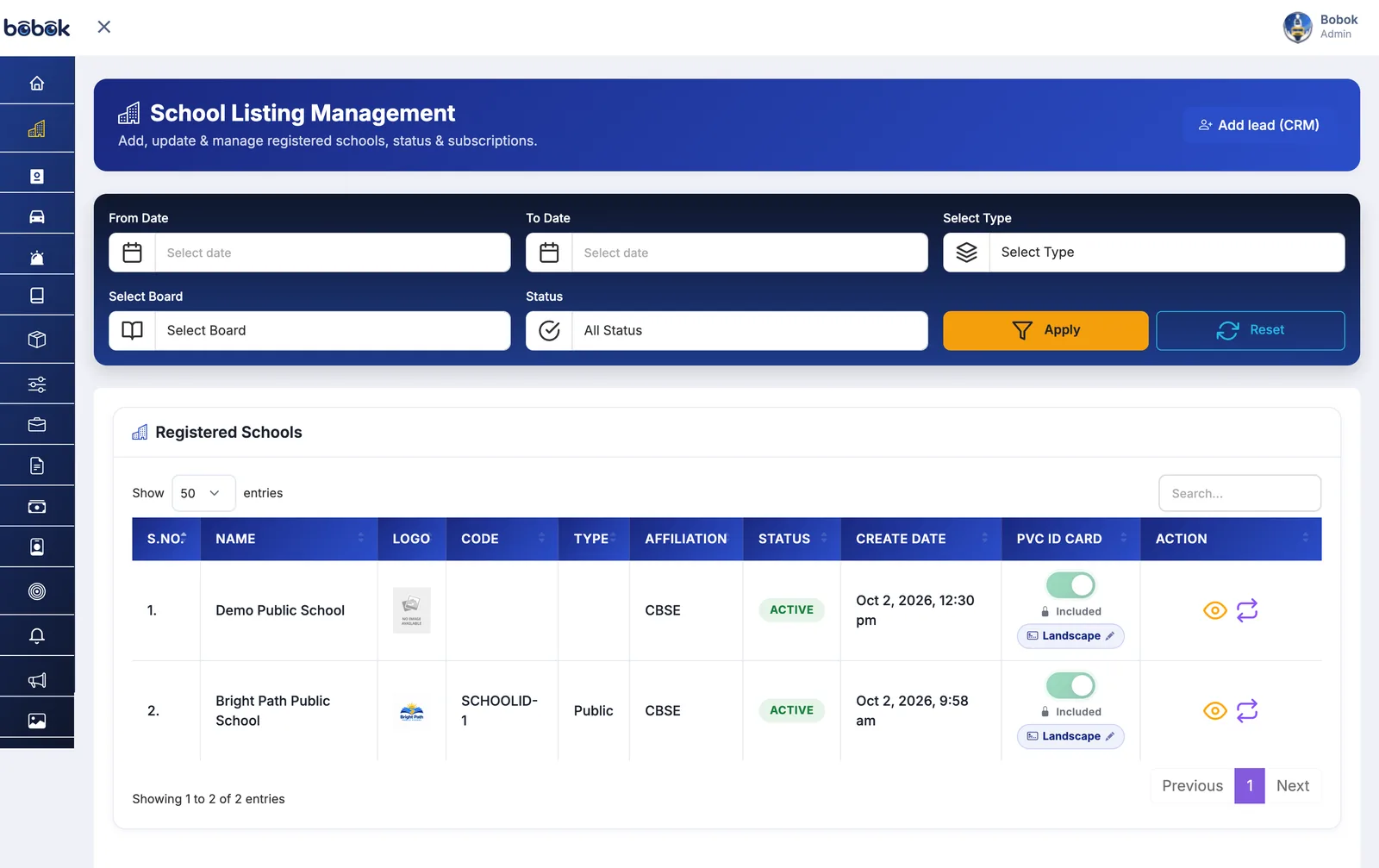The image size is (1379, 868).
Task: Click the Apply filter button
Action: 1045,331
